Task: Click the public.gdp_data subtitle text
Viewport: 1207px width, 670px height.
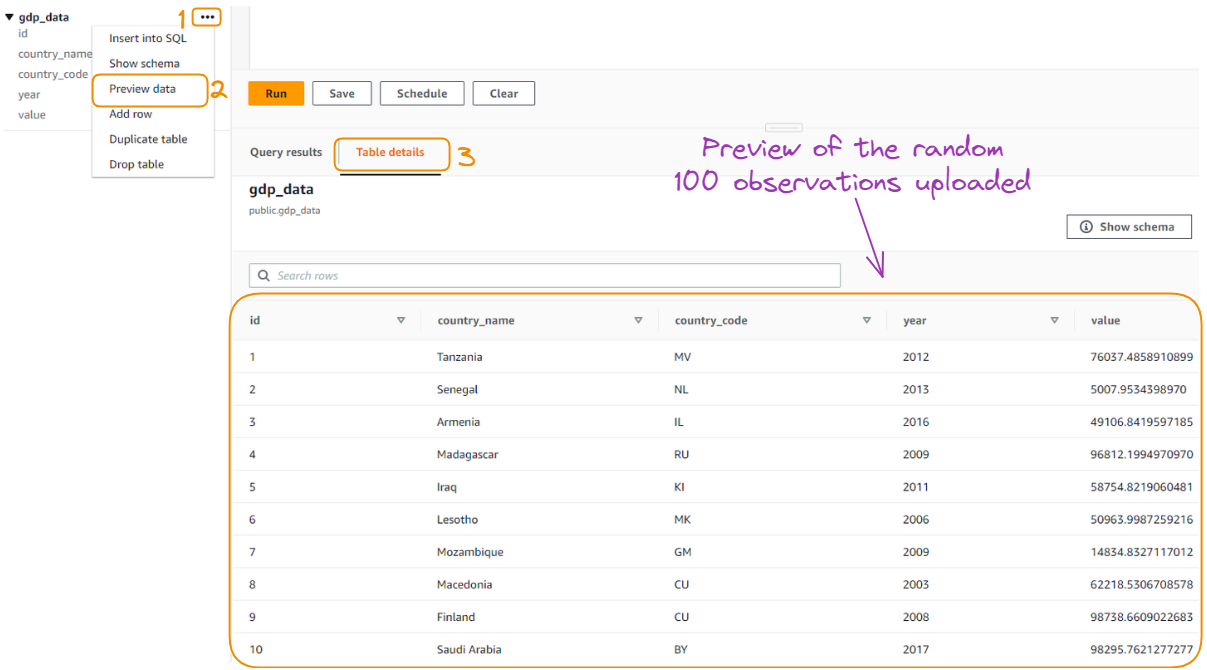Action: tap(285, 211)
